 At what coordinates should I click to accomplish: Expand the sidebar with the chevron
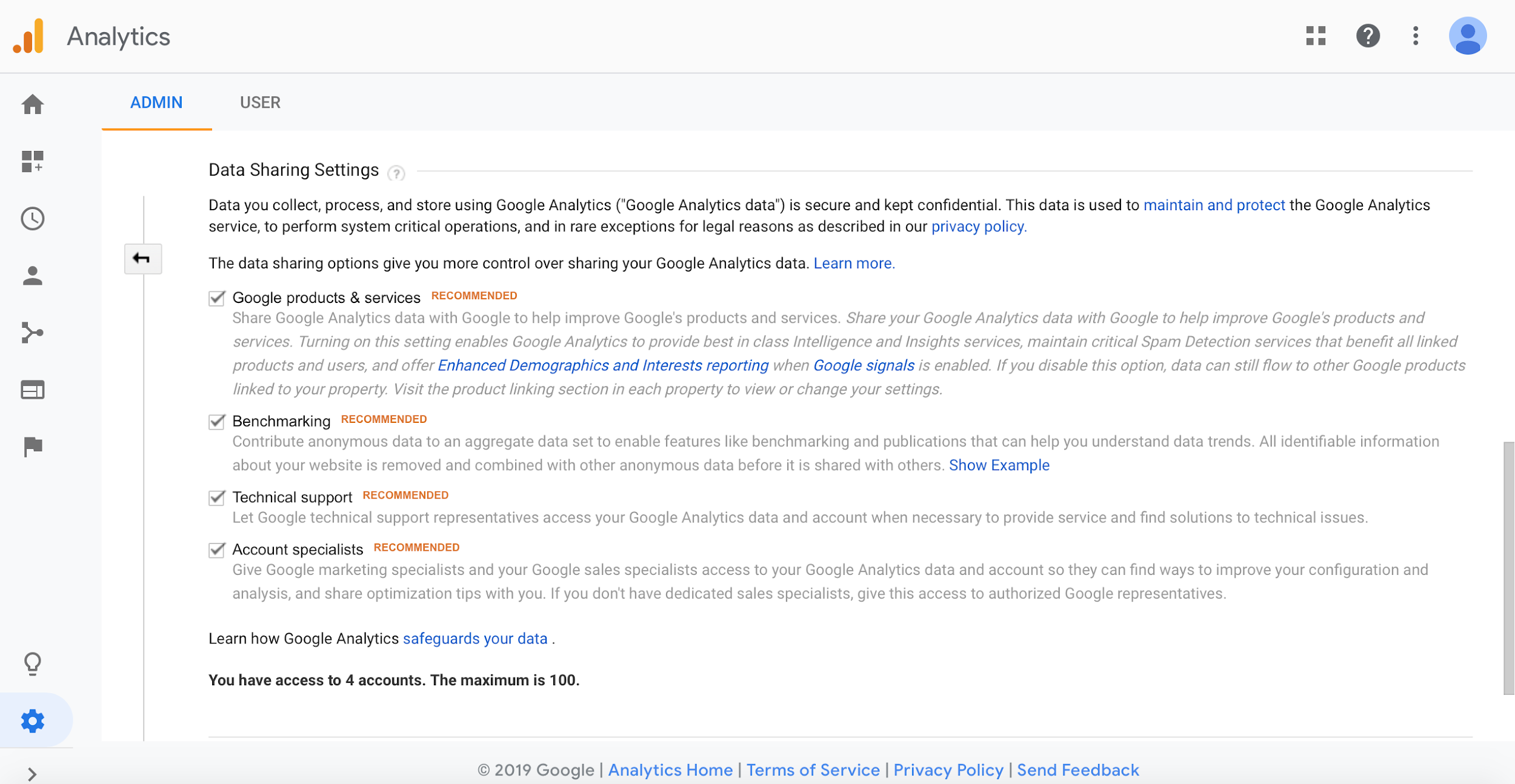click(x=33, y=774)
